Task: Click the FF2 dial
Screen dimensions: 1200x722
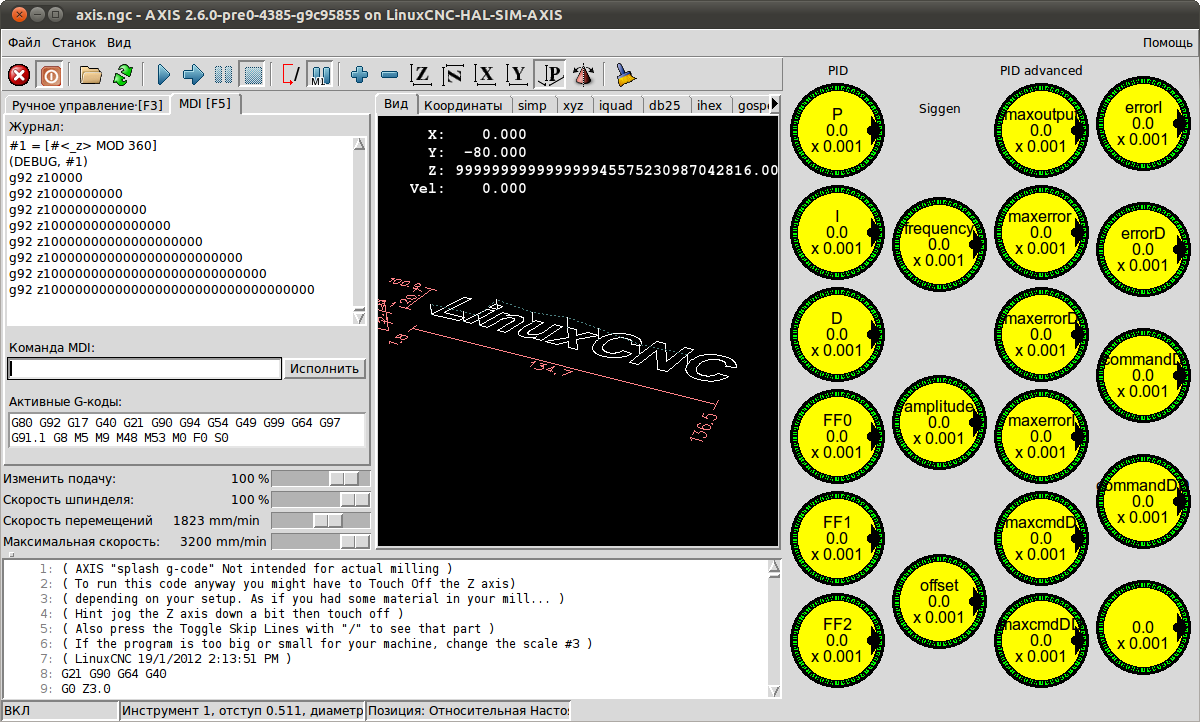Action: (837, 641)
